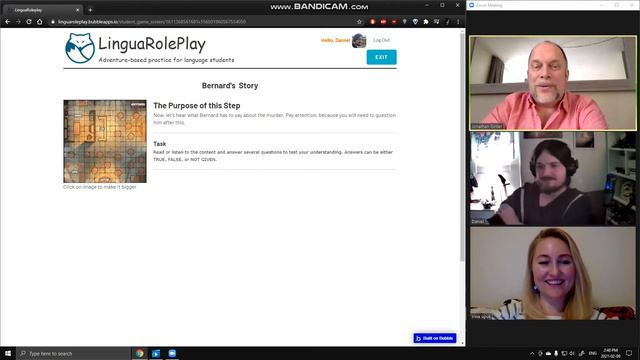Click the page vertical scrollbar
Image resolution: width=640 pixels, height=360 pixels.
[462, 147]
